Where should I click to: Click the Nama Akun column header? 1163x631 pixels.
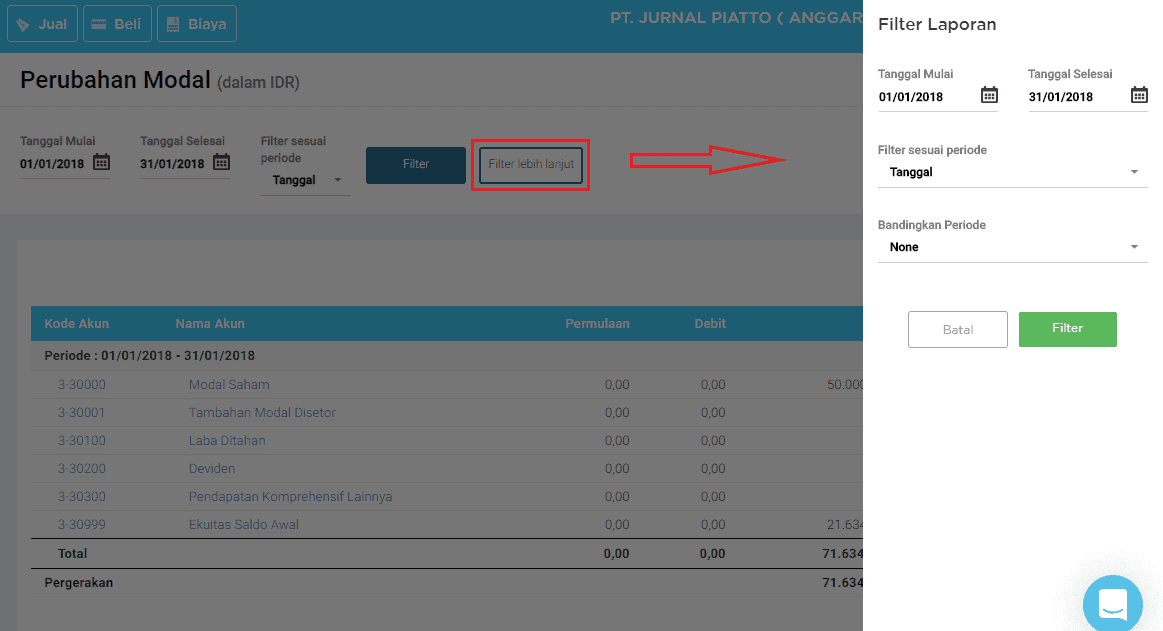(x=210, y=323)
